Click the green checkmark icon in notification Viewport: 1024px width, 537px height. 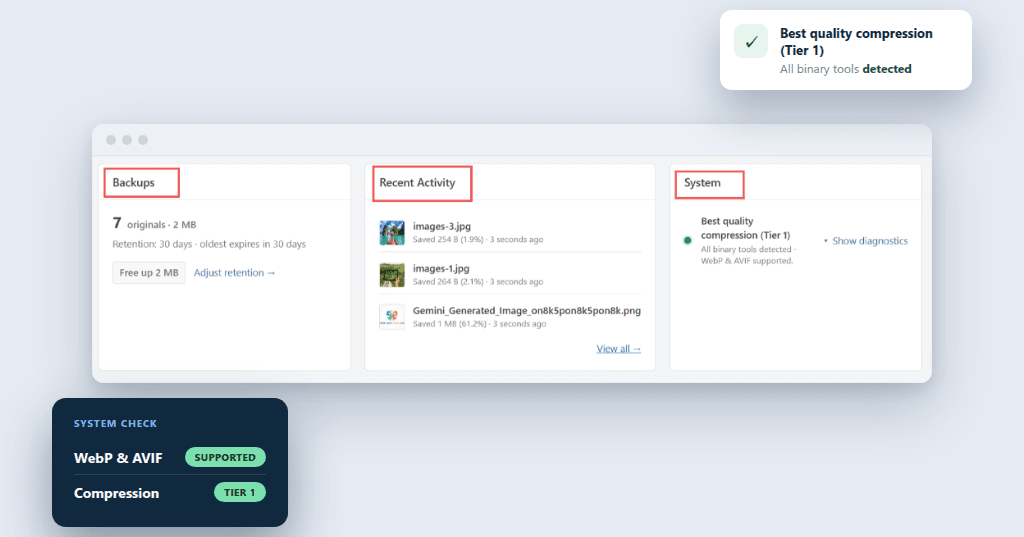point(751,42)
